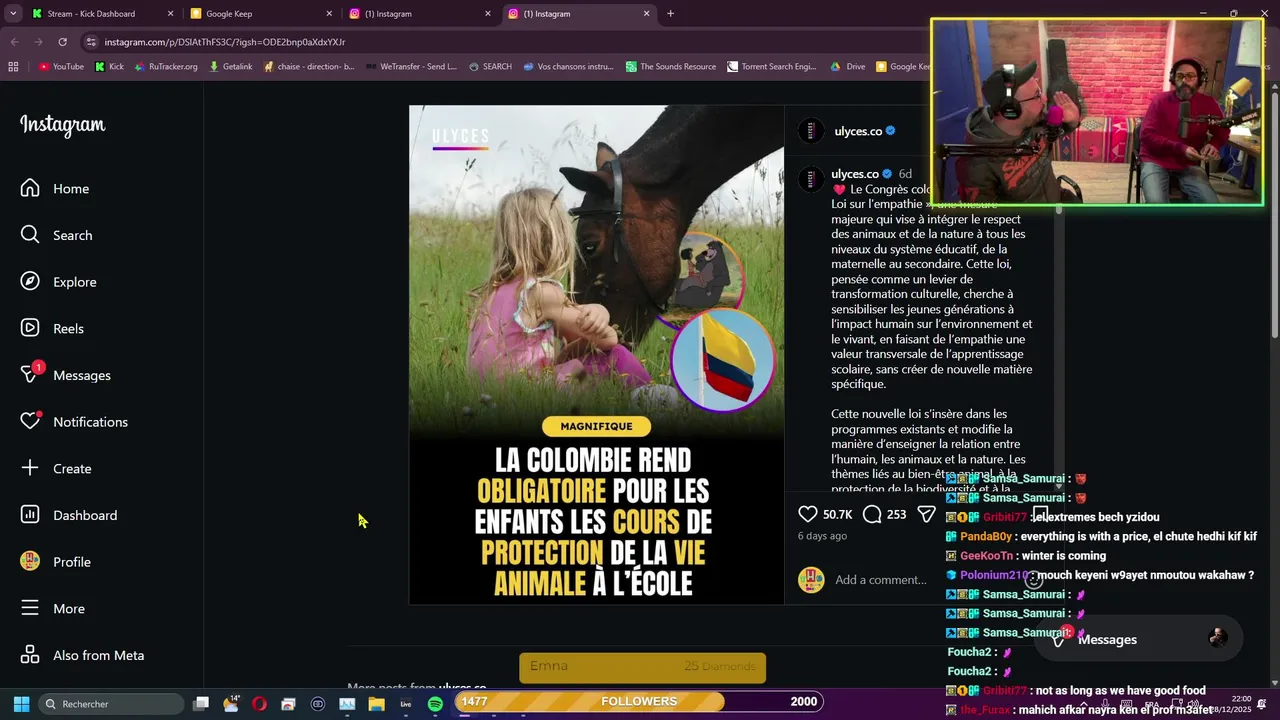Save the post with the bookmark icon
The width and height of the screenshot is (1280, 720).
(x=1040, y=514)
